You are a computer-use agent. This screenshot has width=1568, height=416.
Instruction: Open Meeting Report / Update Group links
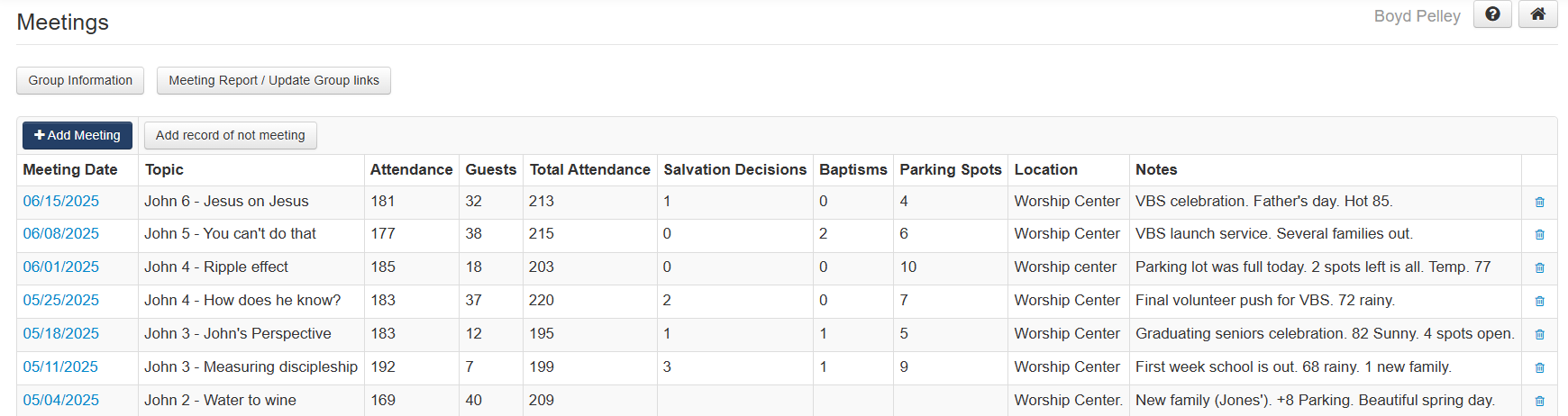[274, 80]
